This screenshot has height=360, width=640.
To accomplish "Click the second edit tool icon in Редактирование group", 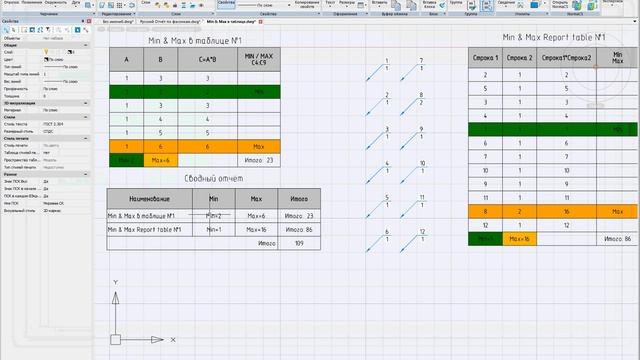I will pos(111,5).
